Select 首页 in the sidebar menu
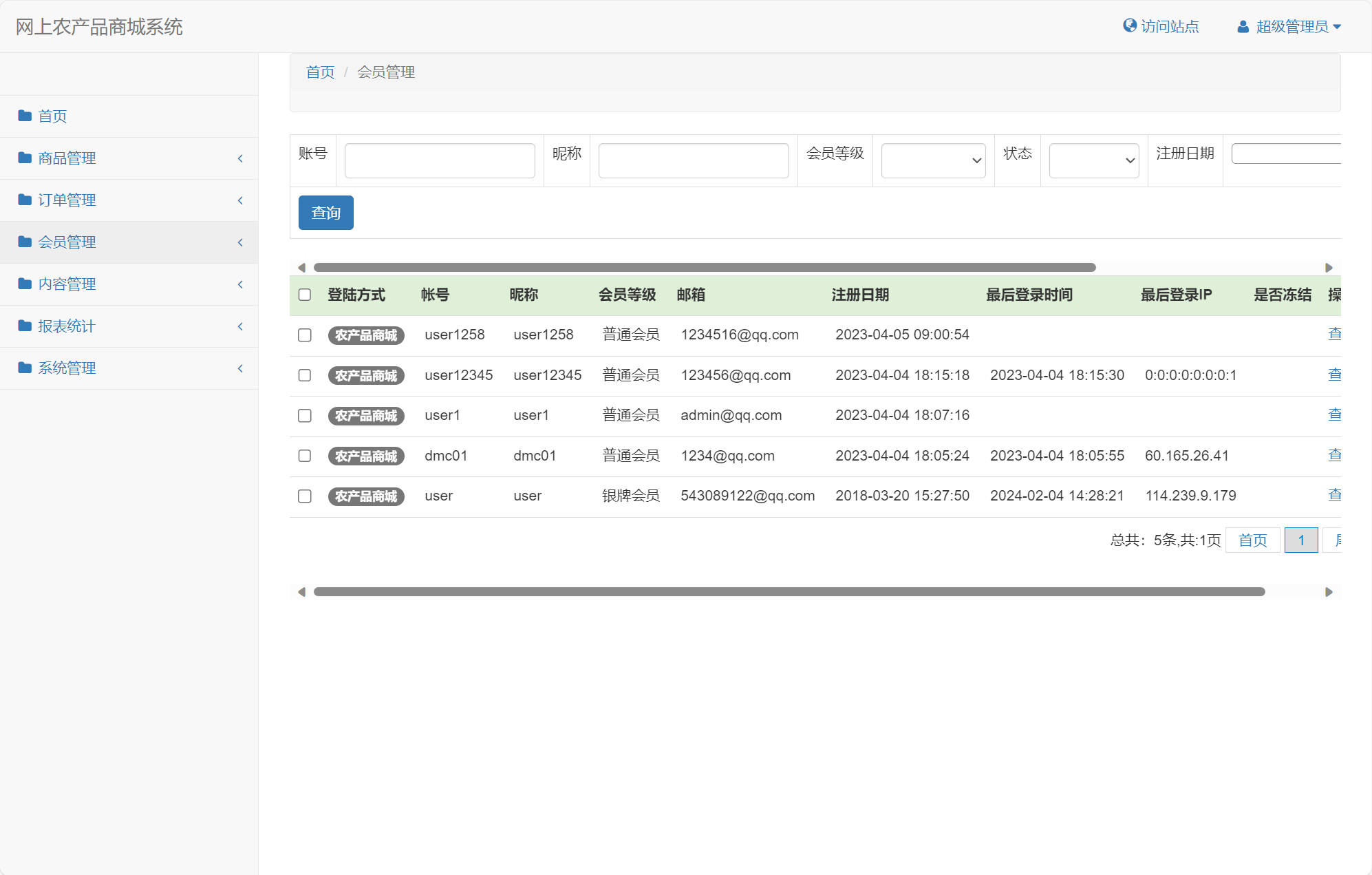Image resolution: width=1372 pixels, height=875 pixels. pyautogui.click(x=53, y=116)
